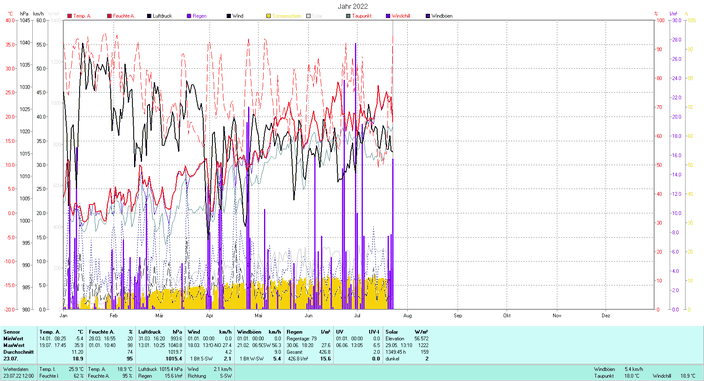Click the yellow Sonnenschein legend square
This screenshot has width=704, height=381.
coord(268,16)
